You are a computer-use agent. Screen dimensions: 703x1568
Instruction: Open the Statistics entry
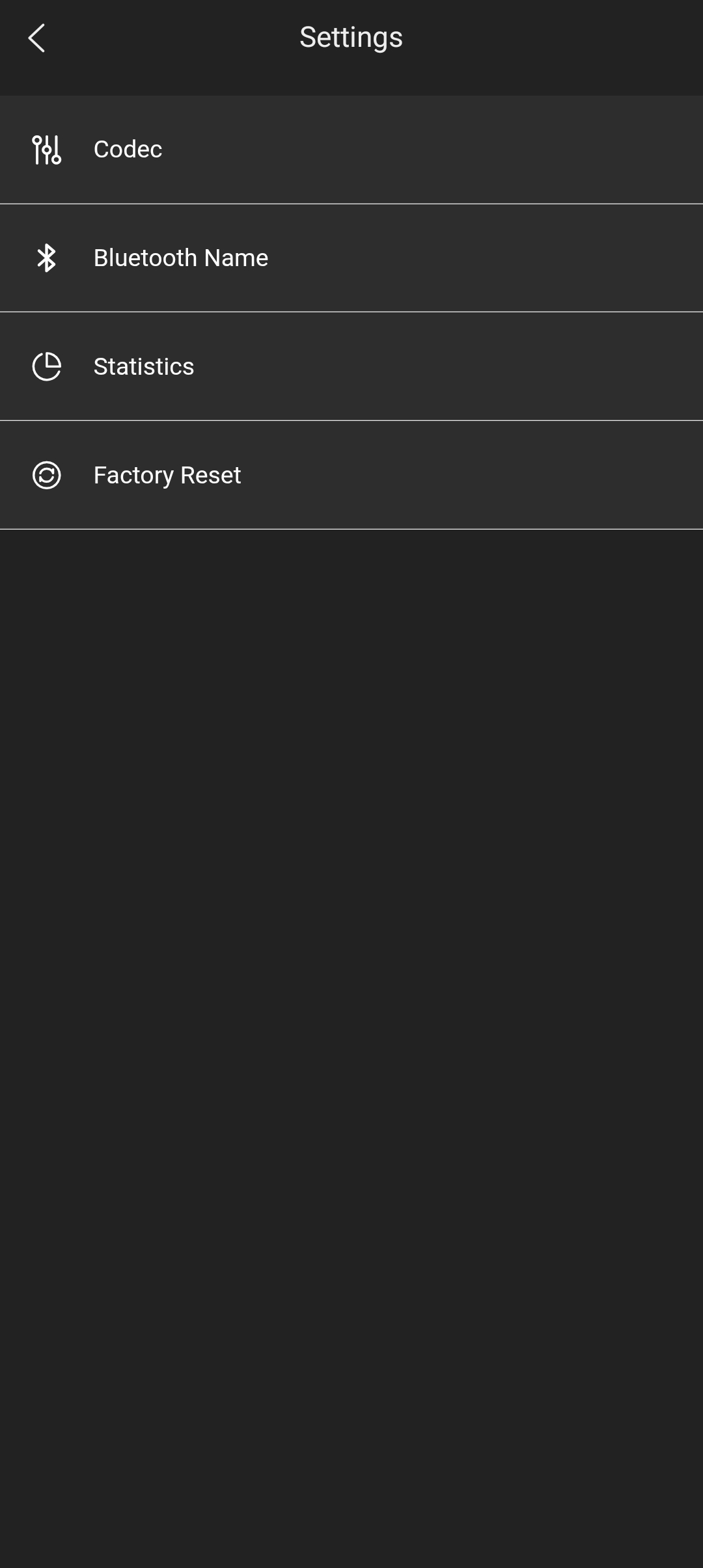351,367
